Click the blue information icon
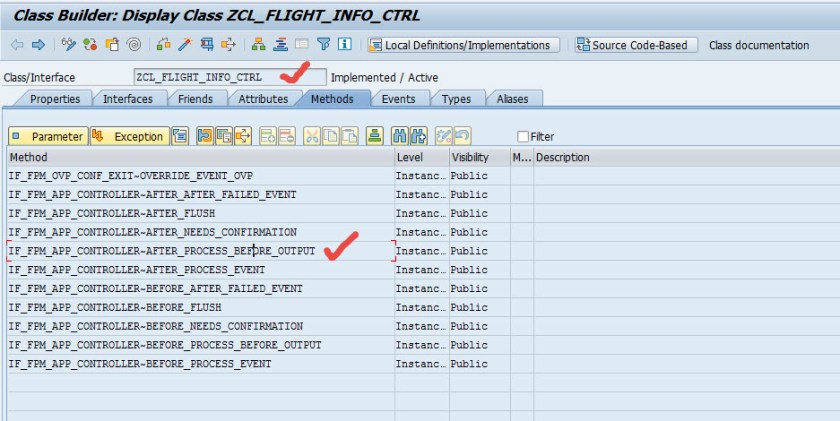 coord(344,45)
